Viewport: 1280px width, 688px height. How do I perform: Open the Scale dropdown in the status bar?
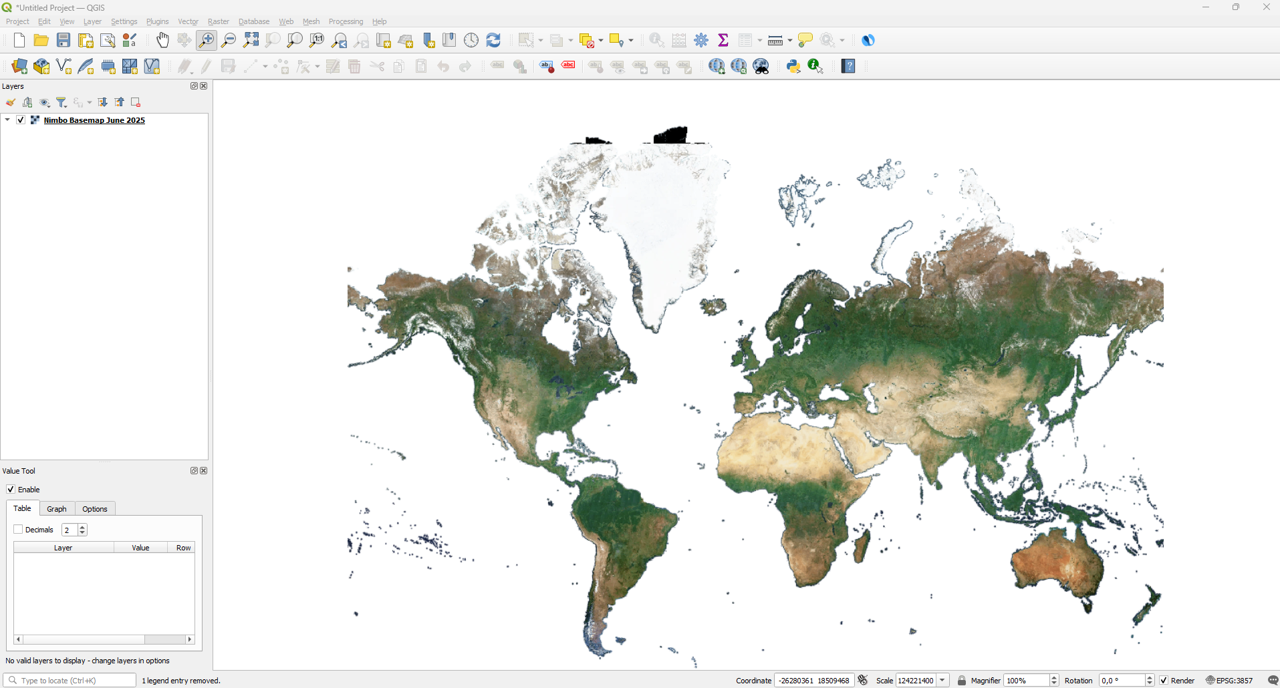(940, 680)
